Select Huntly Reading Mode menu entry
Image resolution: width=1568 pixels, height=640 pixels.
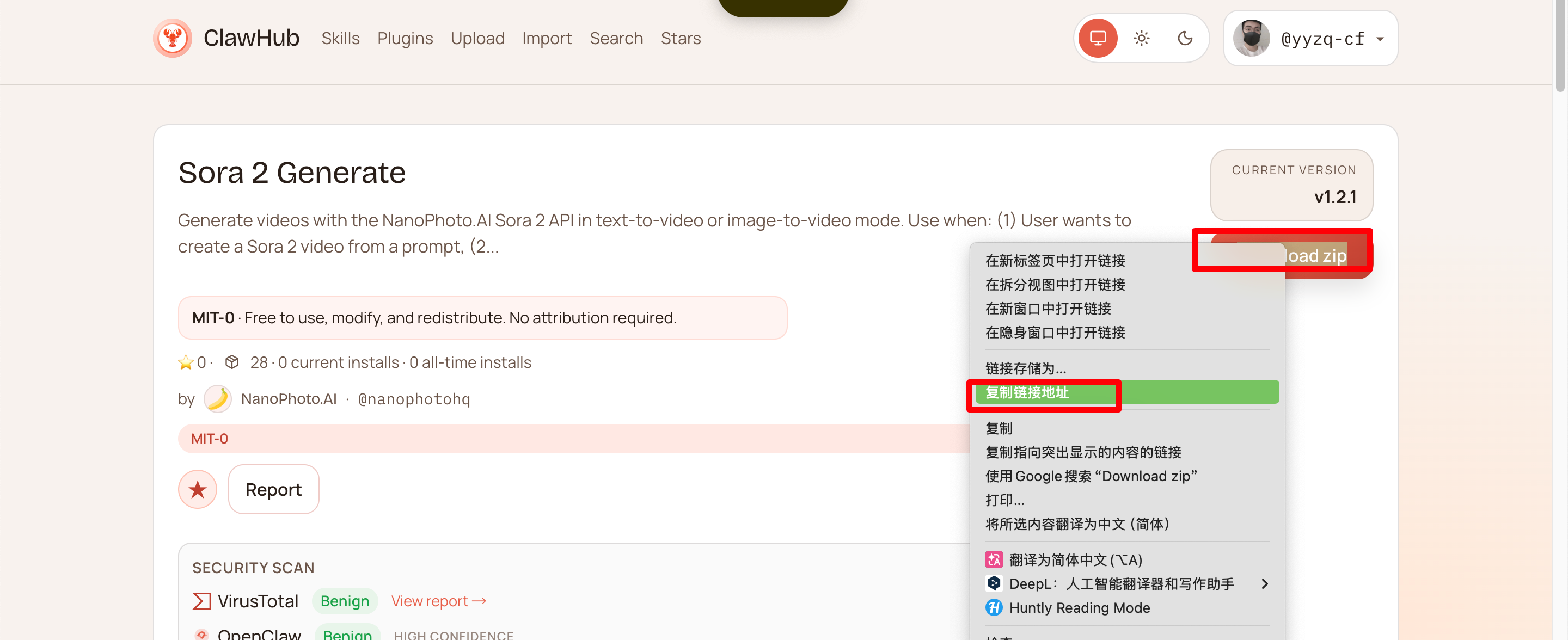(1079, 607)
